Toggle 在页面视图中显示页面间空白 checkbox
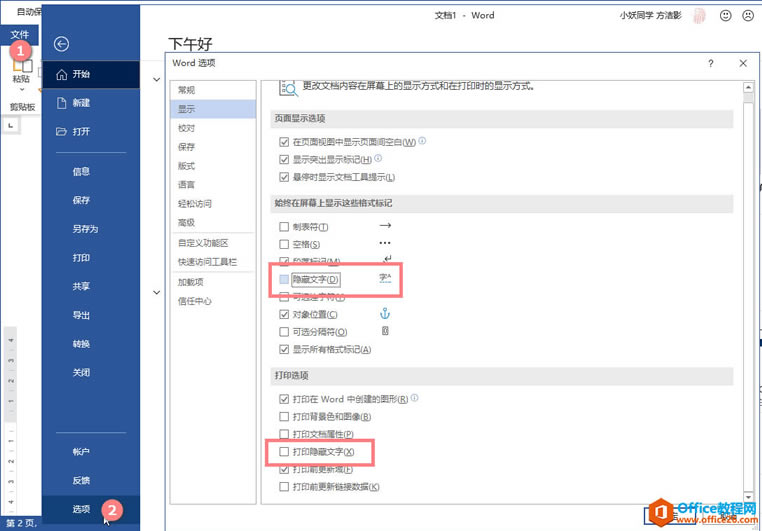The width and height of the screenshot is (762, 531). click(x=284, y=142)
